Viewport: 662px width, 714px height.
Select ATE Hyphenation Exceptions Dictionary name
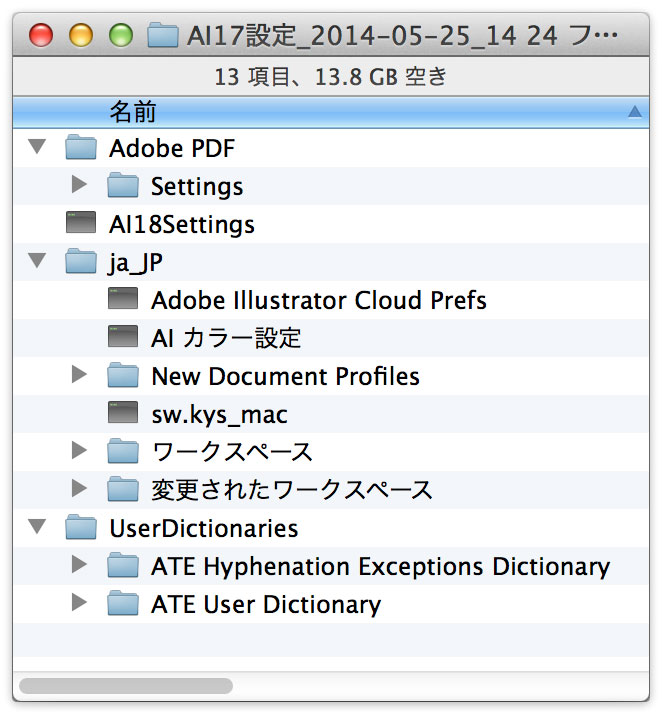click(380, 567)
